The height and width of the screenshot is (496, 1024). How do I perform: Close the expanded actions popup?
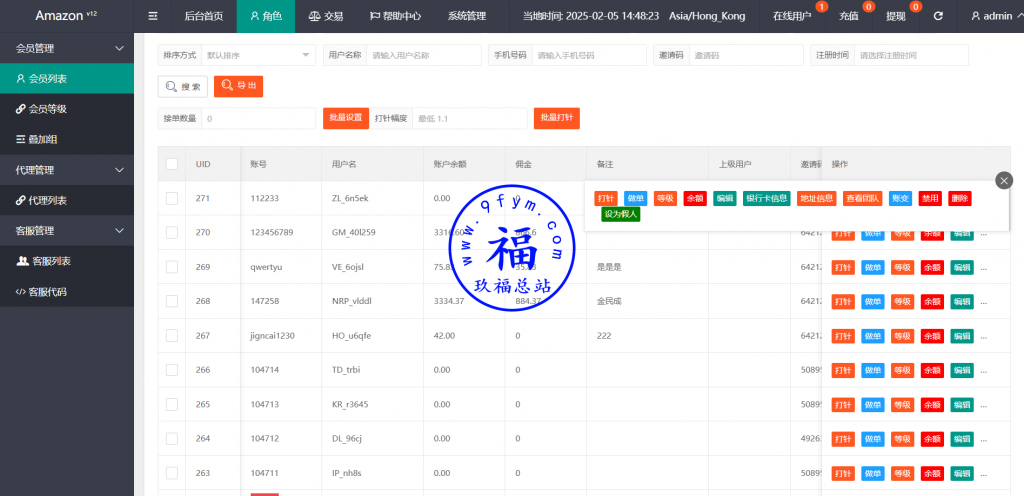(1004, 180)
